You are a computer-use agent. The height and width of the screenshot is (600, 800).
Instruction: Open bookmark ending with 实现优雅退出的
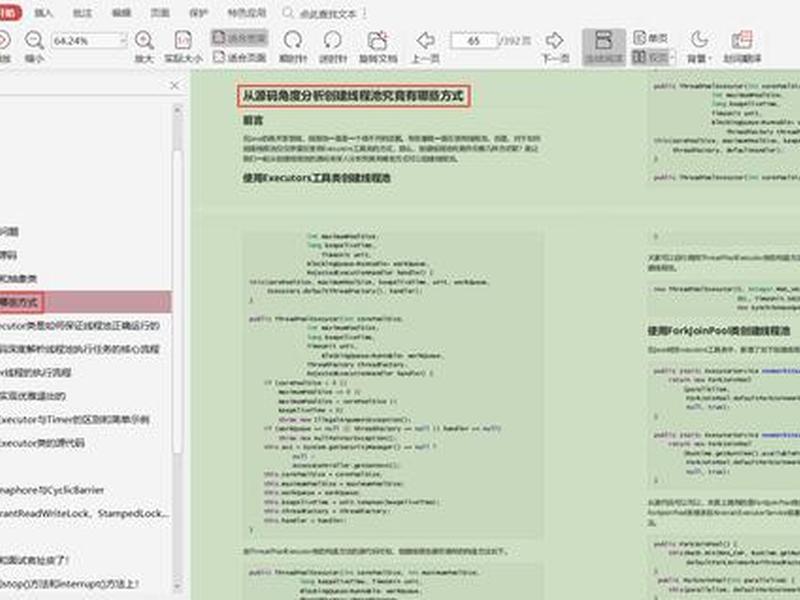coord(33,396)
